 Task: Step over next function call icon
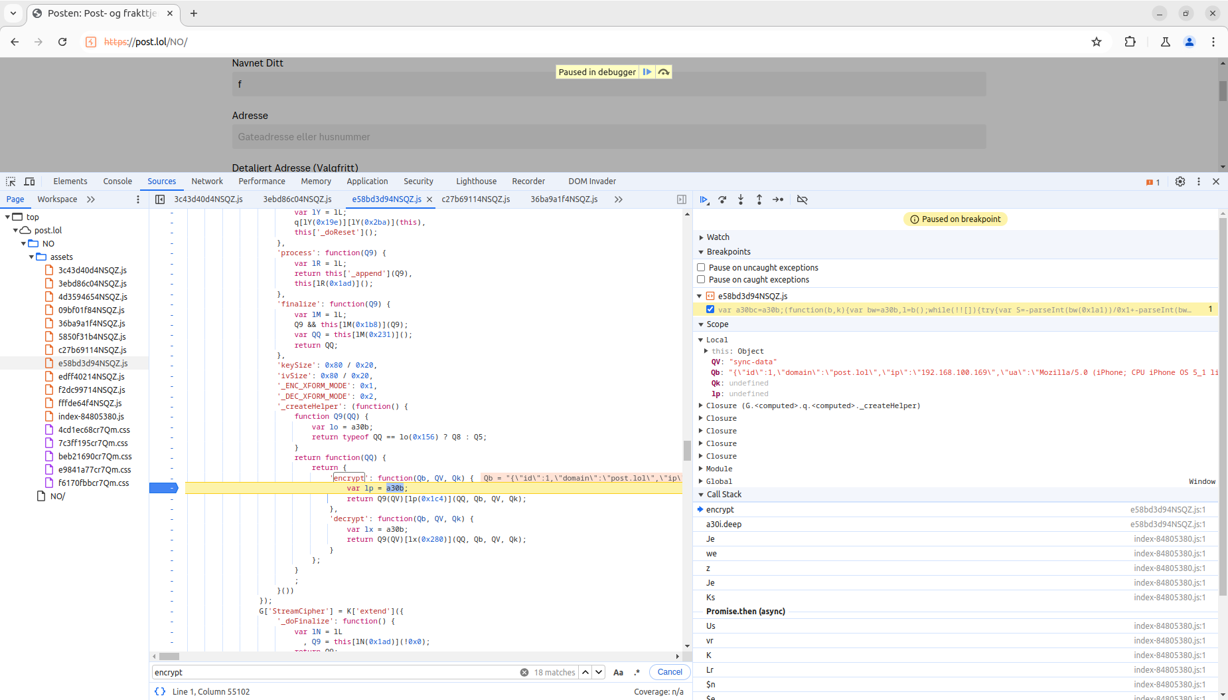click(722, 200)
